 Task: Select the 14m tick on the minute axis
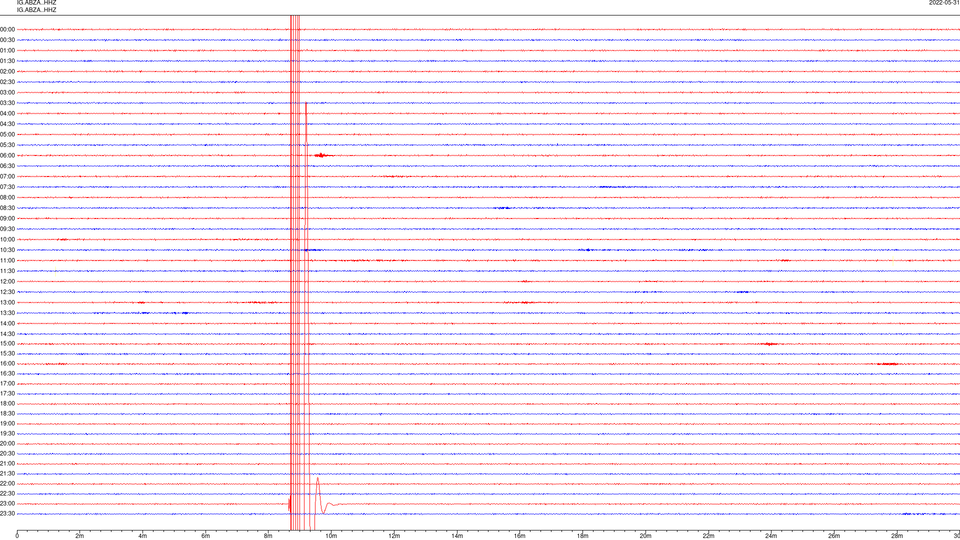(457, 536)
